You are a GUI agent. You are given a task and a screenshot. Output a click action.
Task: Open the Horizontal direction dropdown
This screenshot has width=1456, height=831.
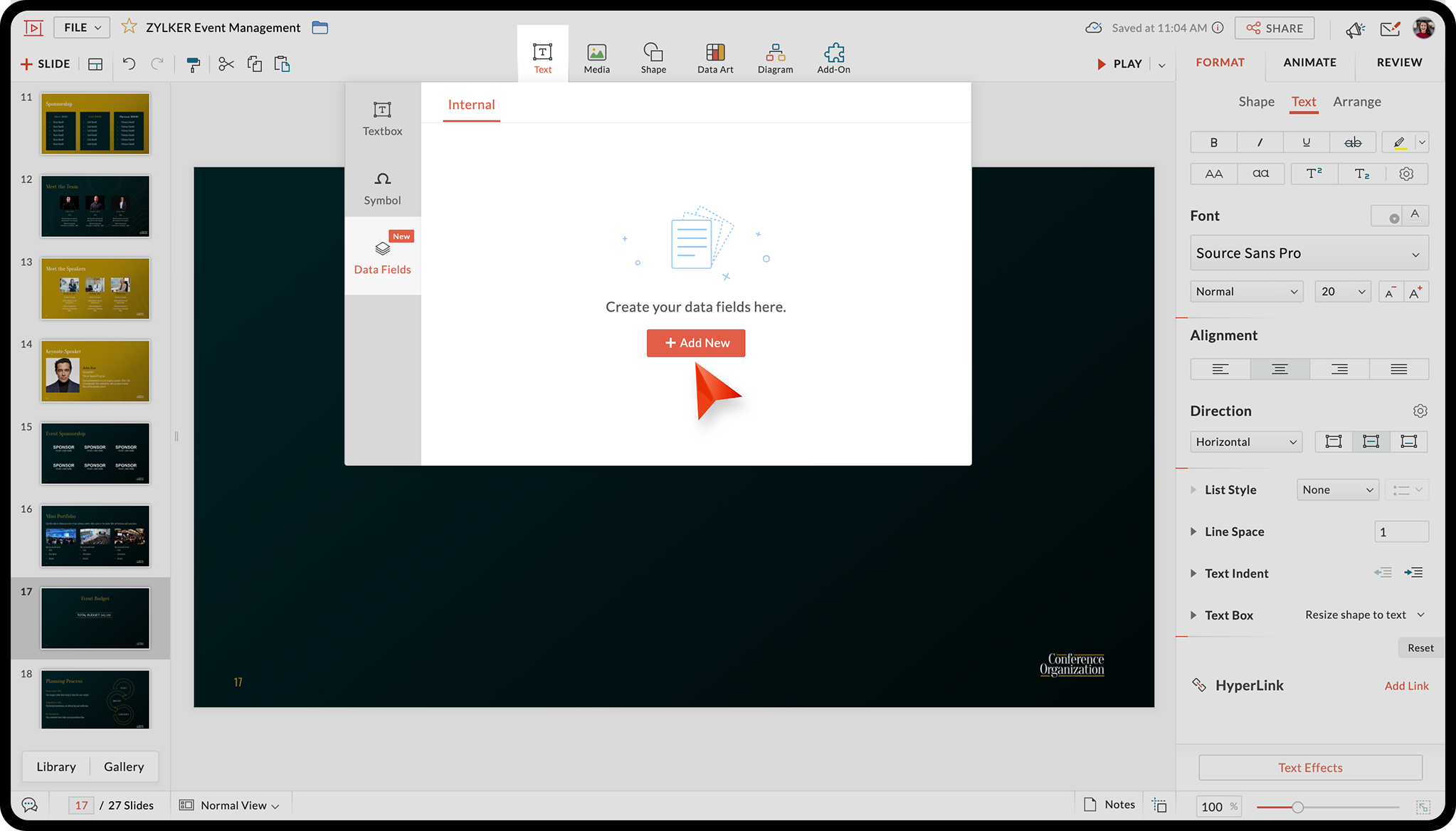(1245, 442)
